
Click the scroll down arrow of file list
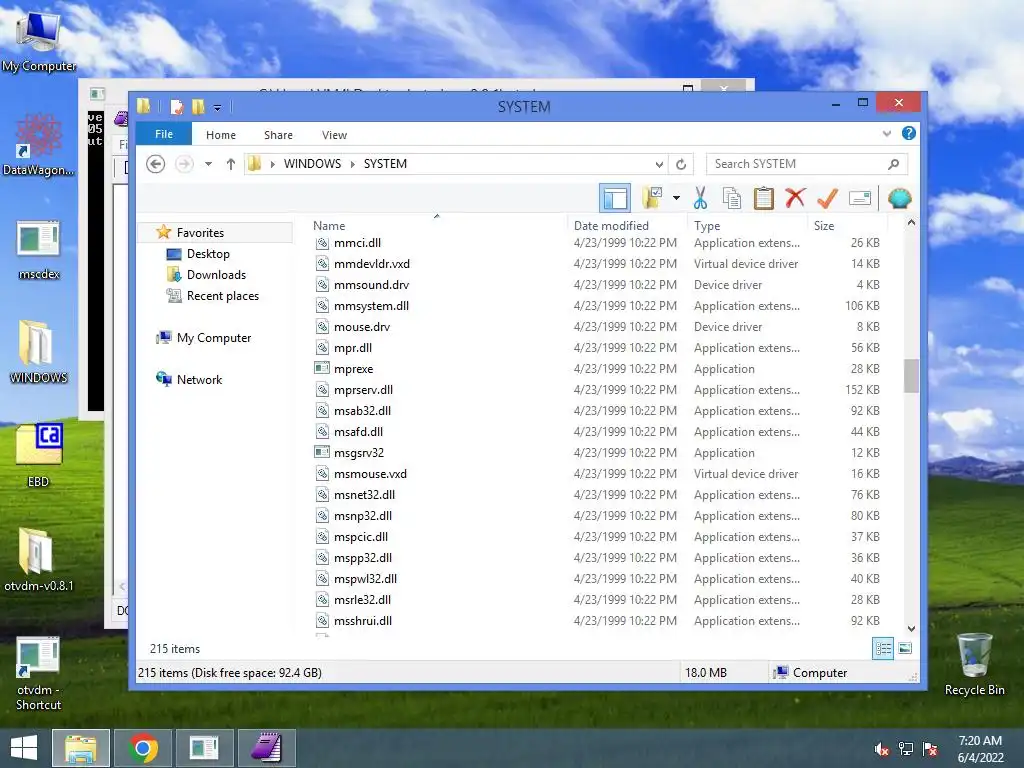pos(911,628)
